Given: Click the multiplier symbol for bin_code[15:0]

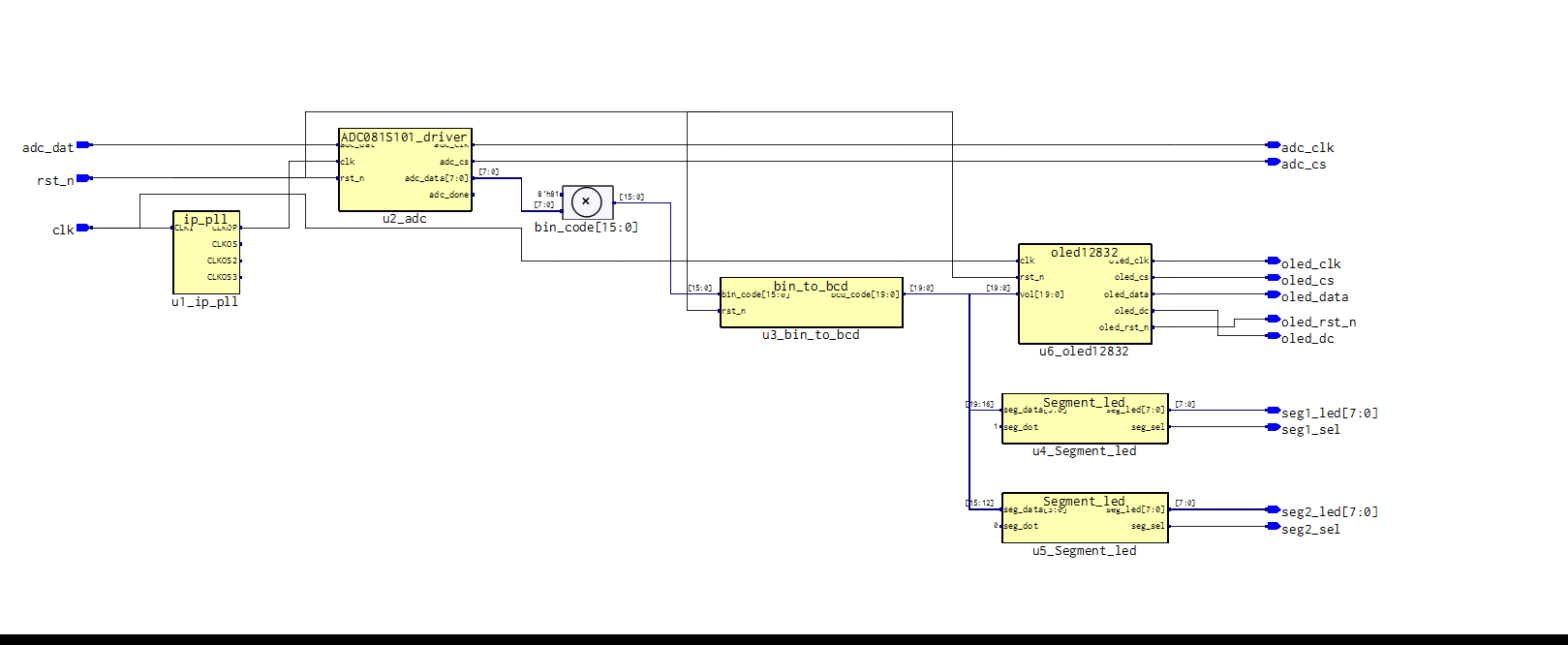Looking at the screenshot, I should [587, 201].
